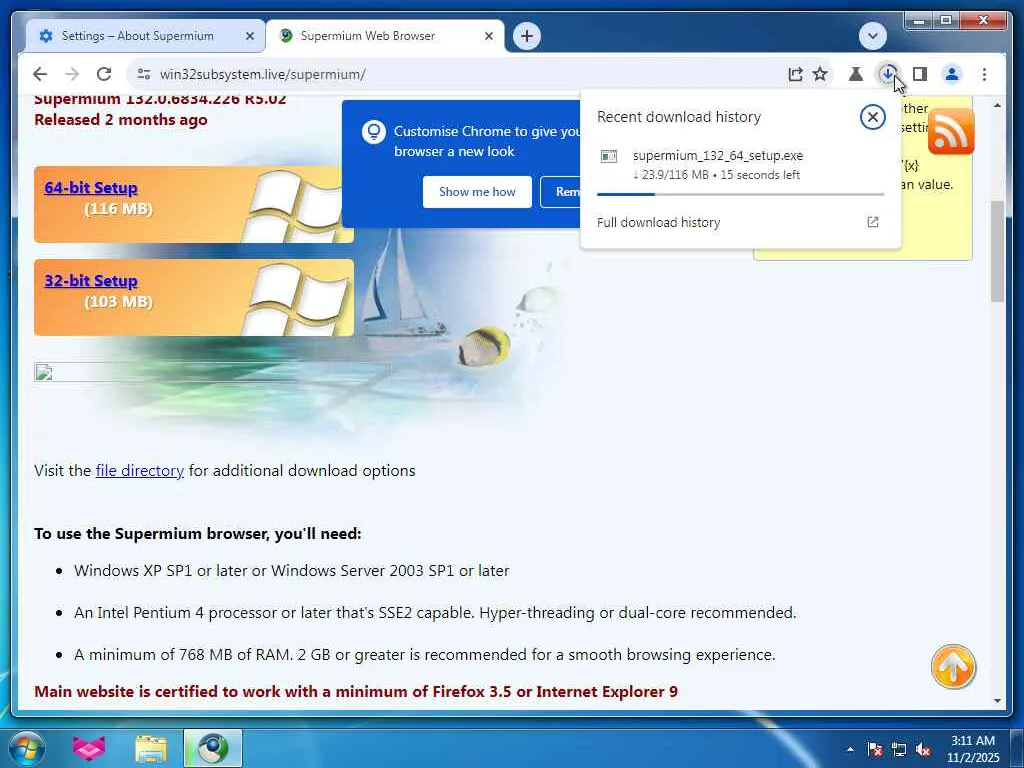Click the setup file icon in downloads
Image resolution: width=1024 pixels, height=768 pixels.
pyautogui.click(x=609, y=156)
